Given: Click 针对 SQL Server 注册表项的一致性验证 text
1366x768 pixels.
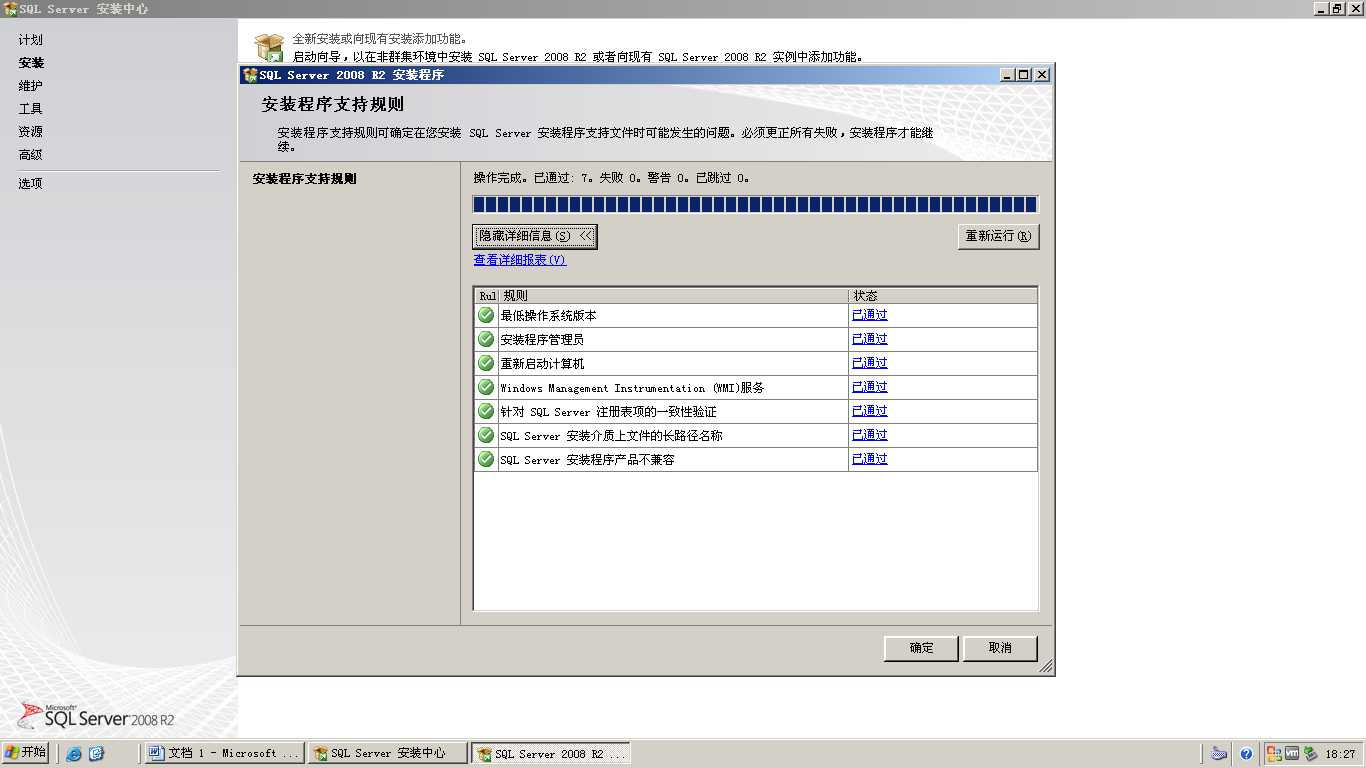Looking at the screenshot, I should tap(608, 411).
